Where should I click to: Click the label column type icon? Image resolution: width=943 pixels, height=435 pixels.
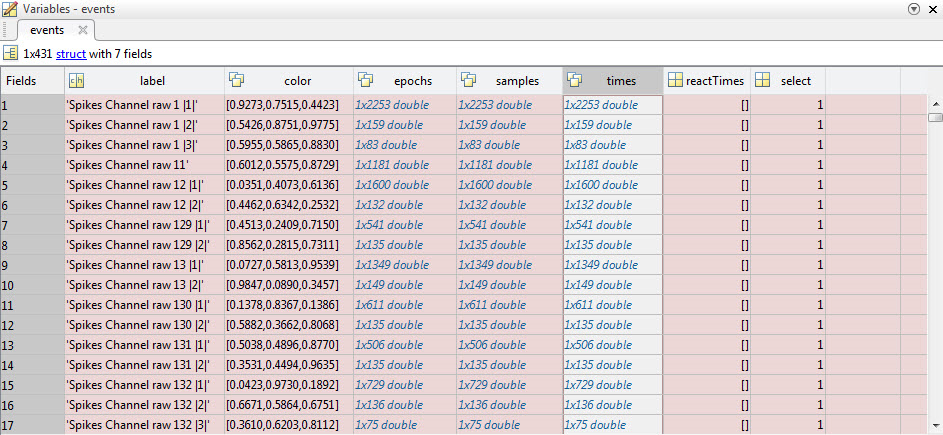pos(77,81)
